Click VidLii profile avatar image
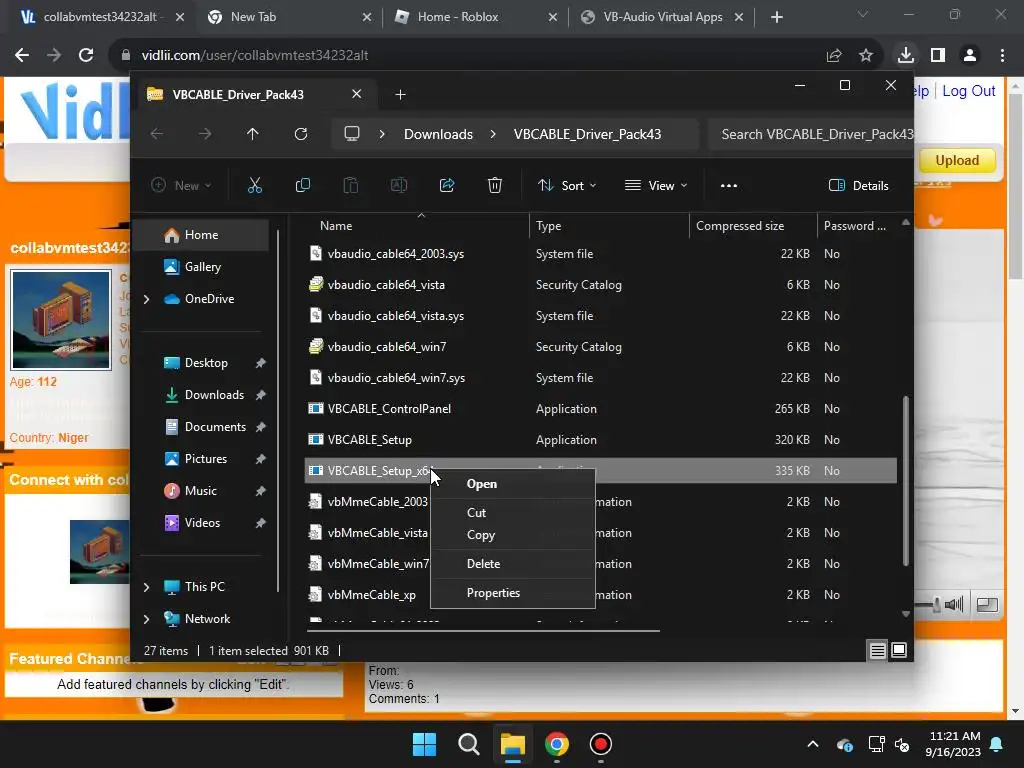Viewport: 1024px width, 768px height. coord(61,319)
